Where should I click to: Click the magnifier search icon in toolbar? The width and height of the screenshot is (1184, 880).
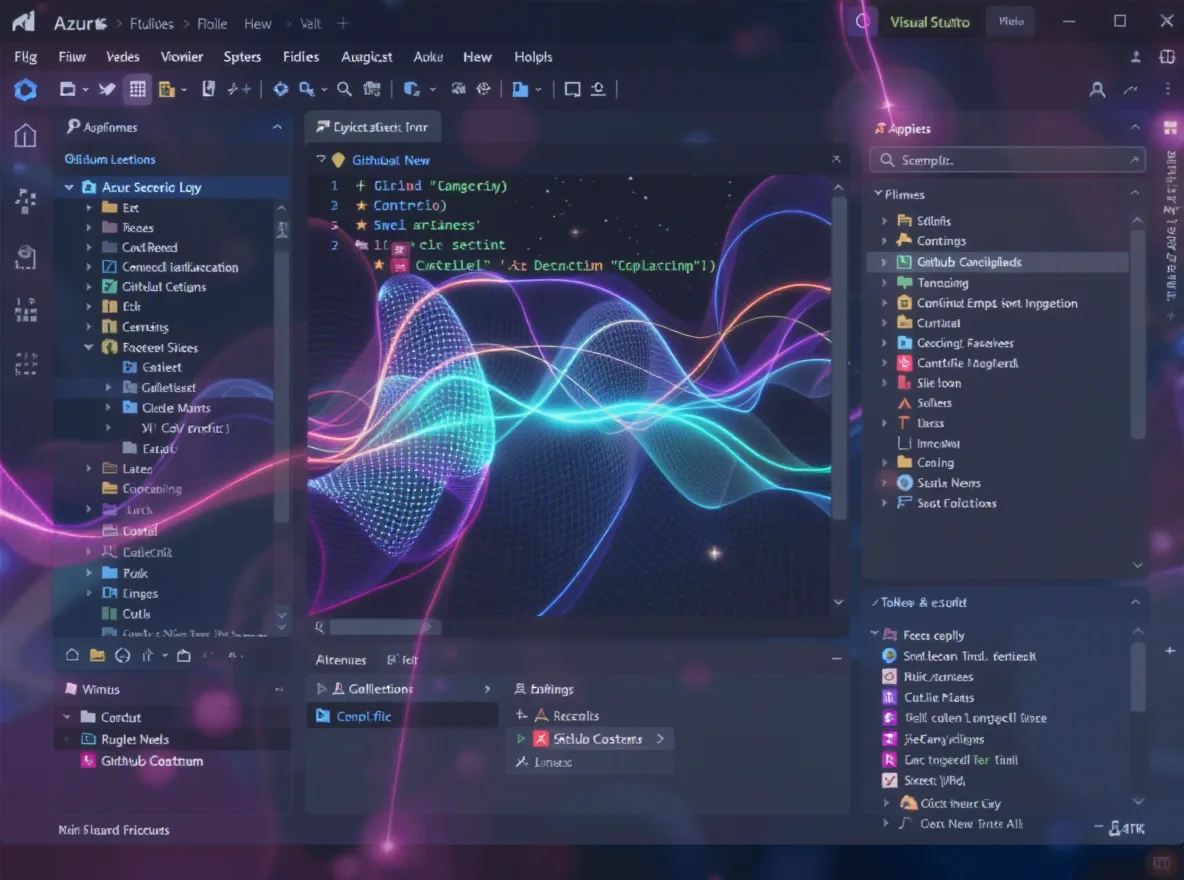click(344, 89)
